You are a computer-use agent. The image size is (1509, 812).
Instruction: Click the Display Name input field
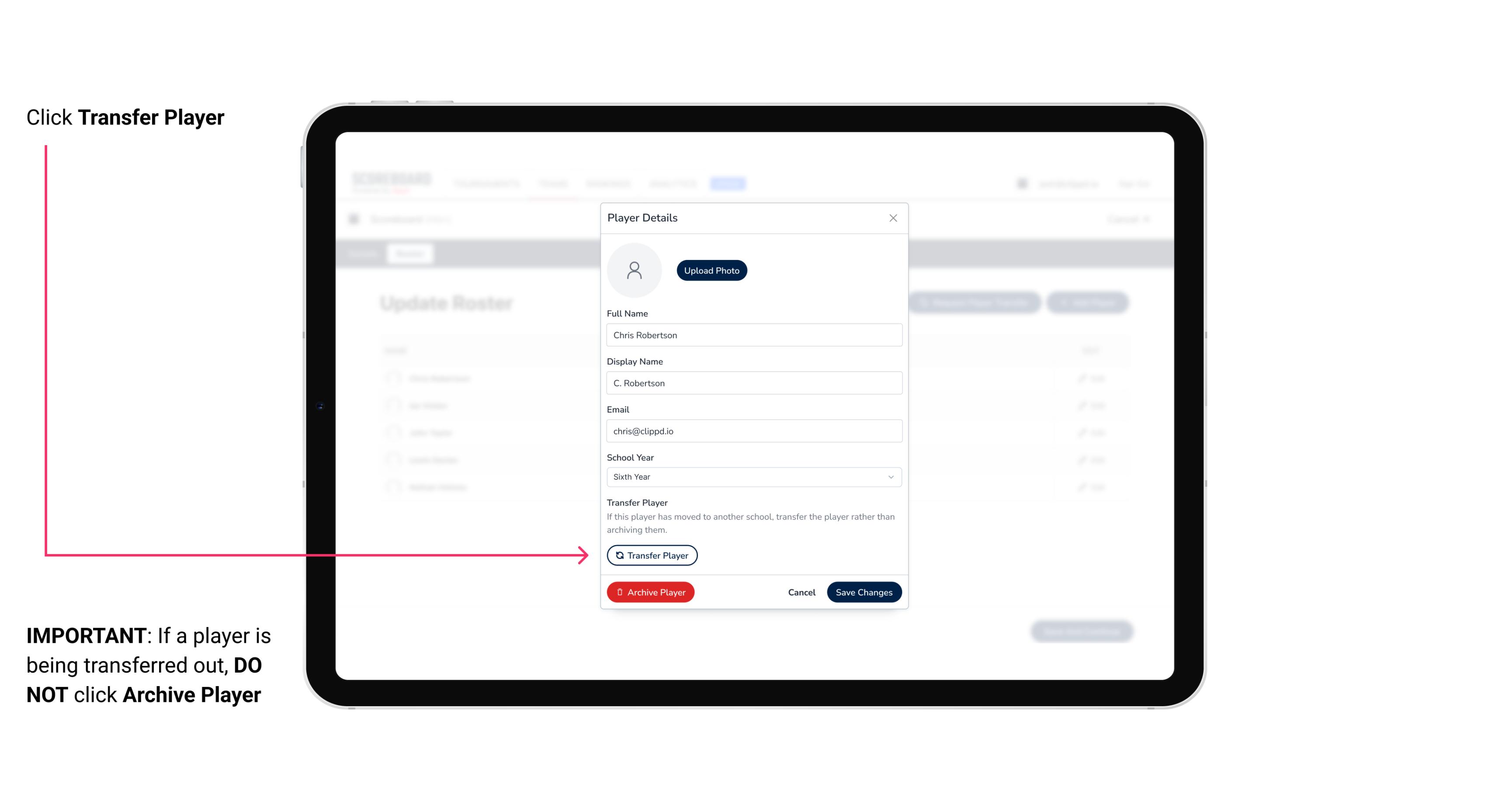(753, 382)
